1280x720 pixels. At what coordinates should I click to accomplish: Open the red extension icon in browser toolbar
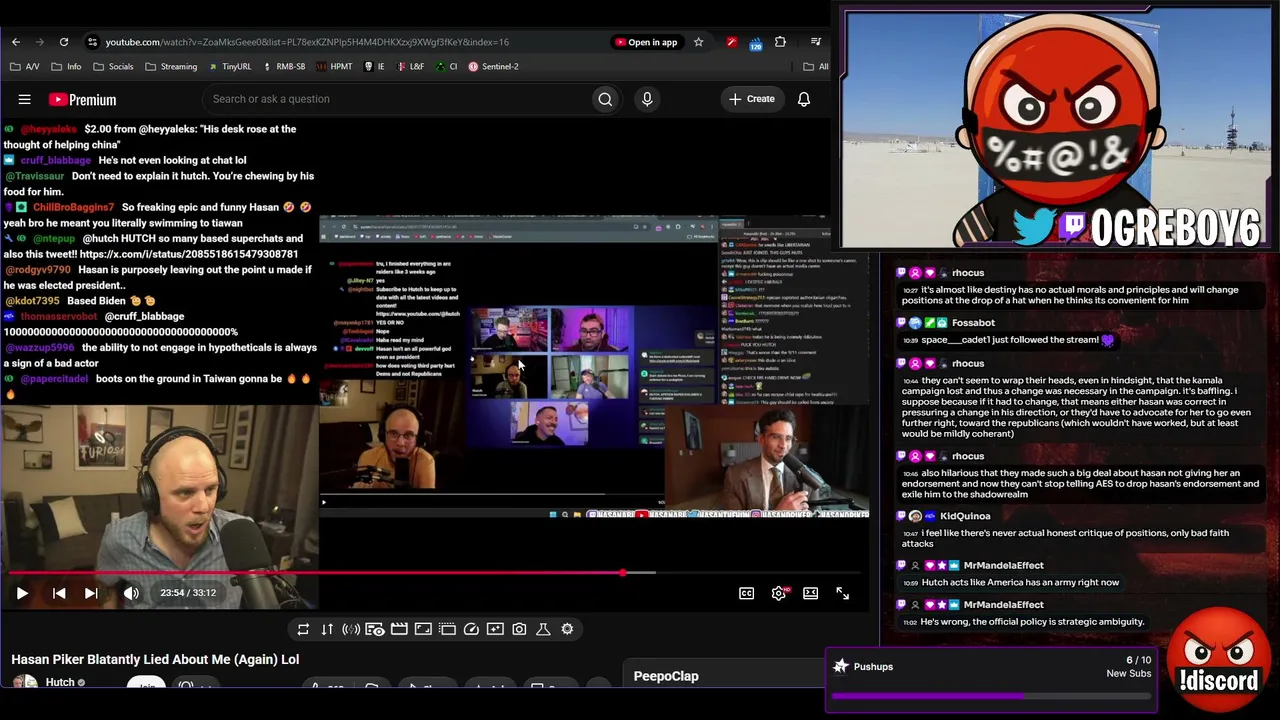click(x=732, y=42)
